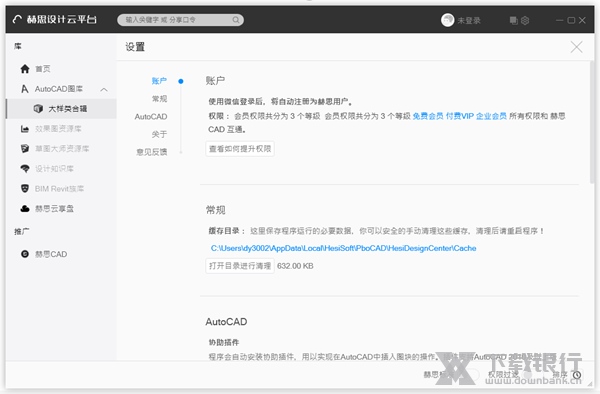Click the magnifier search icon
The height and width of the screenshot is (394, 600).
[236, 20]
